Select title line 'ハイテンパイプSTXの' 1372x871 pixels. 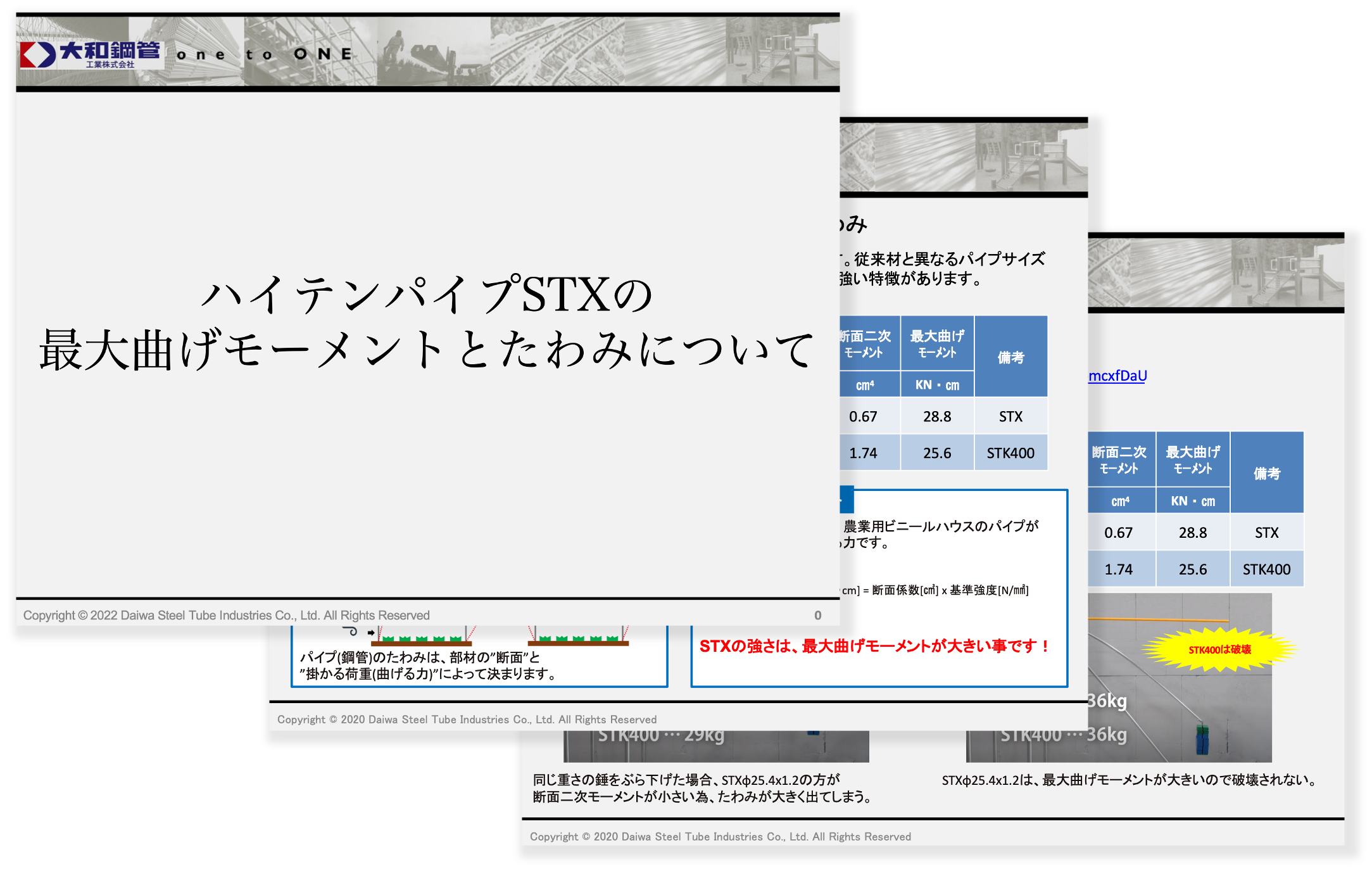coord(426,295)
